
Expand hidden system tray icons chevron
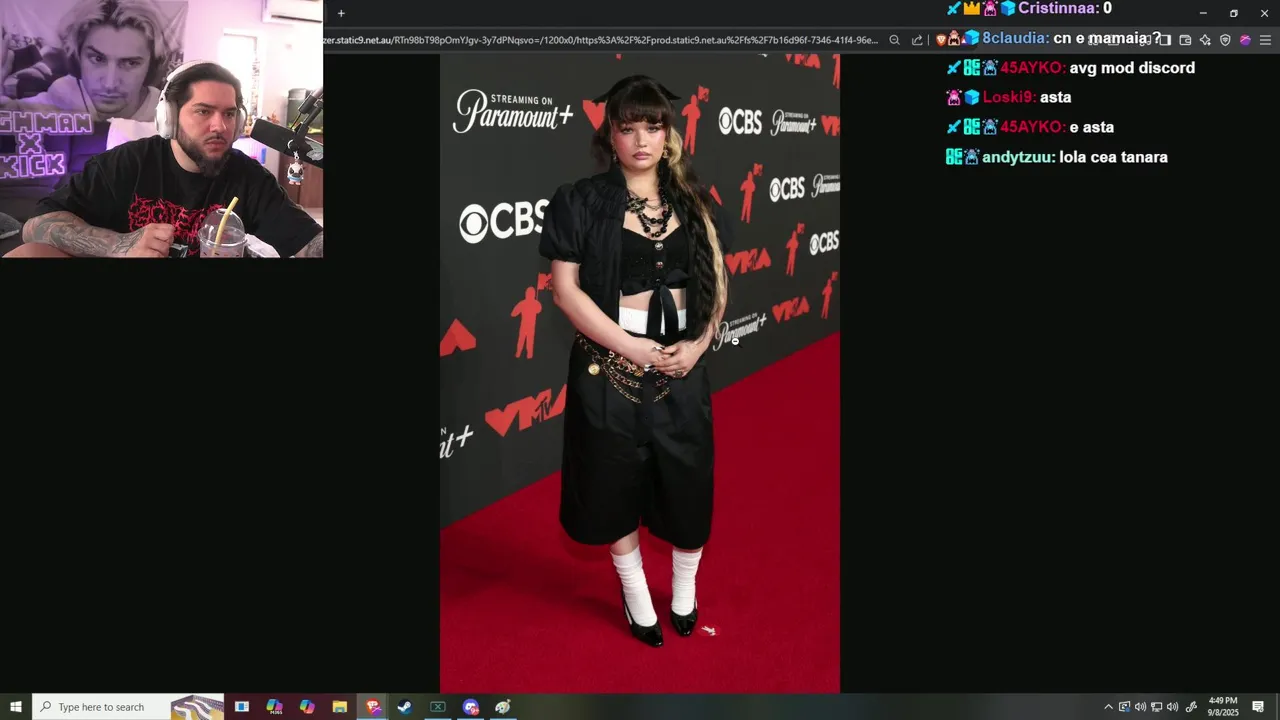[1108, 707]
